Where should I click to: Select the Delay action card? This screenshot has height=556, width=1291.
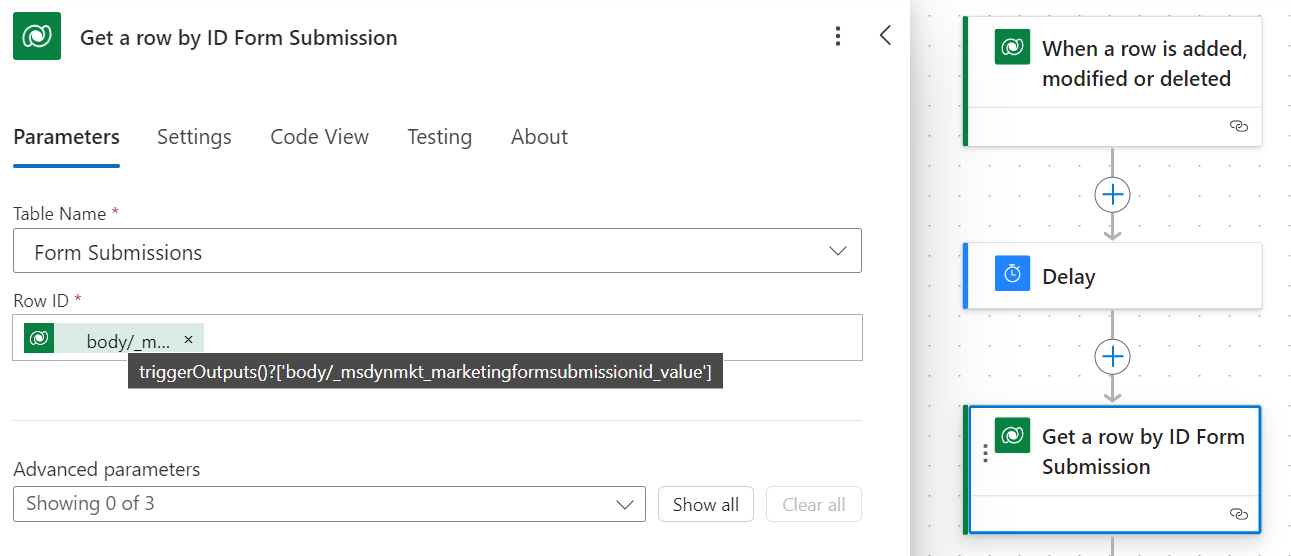[1113, 275]
